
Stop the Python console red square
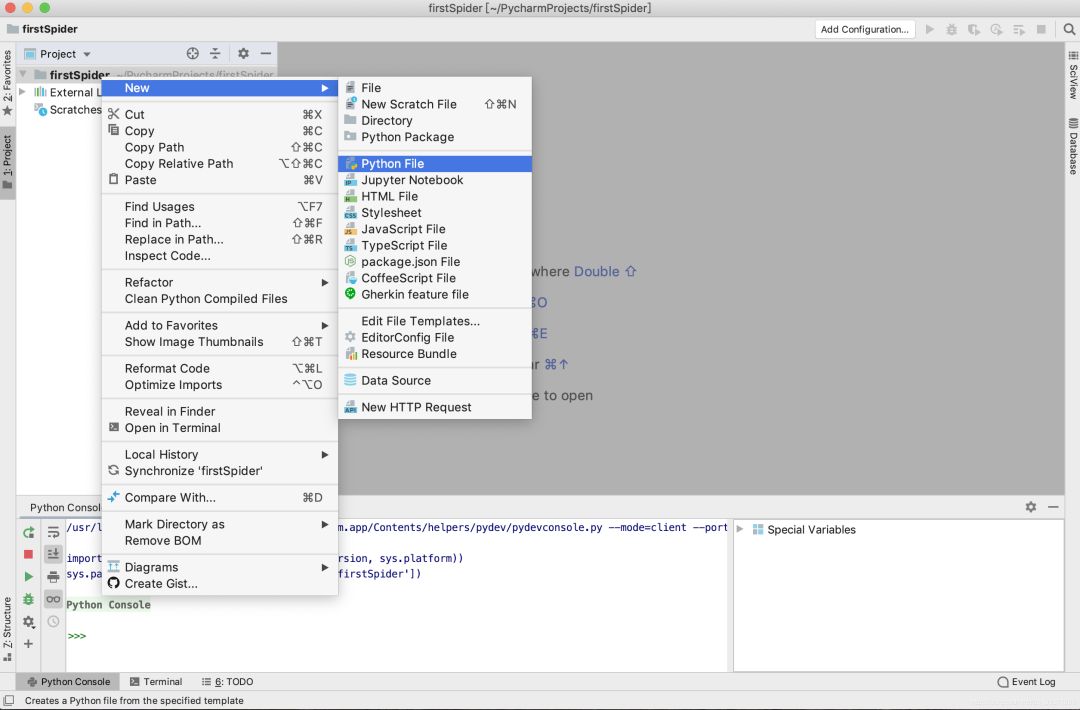pos(28,554)
